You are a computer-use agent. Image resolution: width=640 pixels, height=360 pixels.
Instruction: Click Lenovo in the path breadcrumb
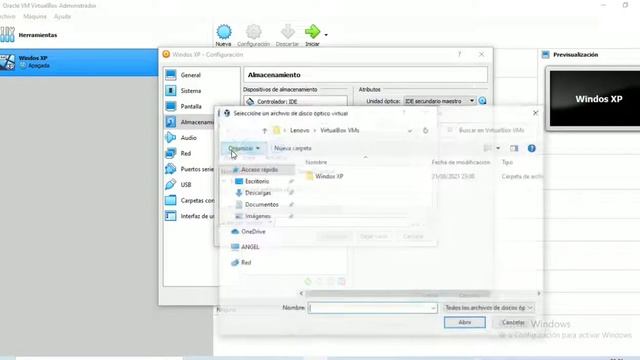tap(300, 130)
